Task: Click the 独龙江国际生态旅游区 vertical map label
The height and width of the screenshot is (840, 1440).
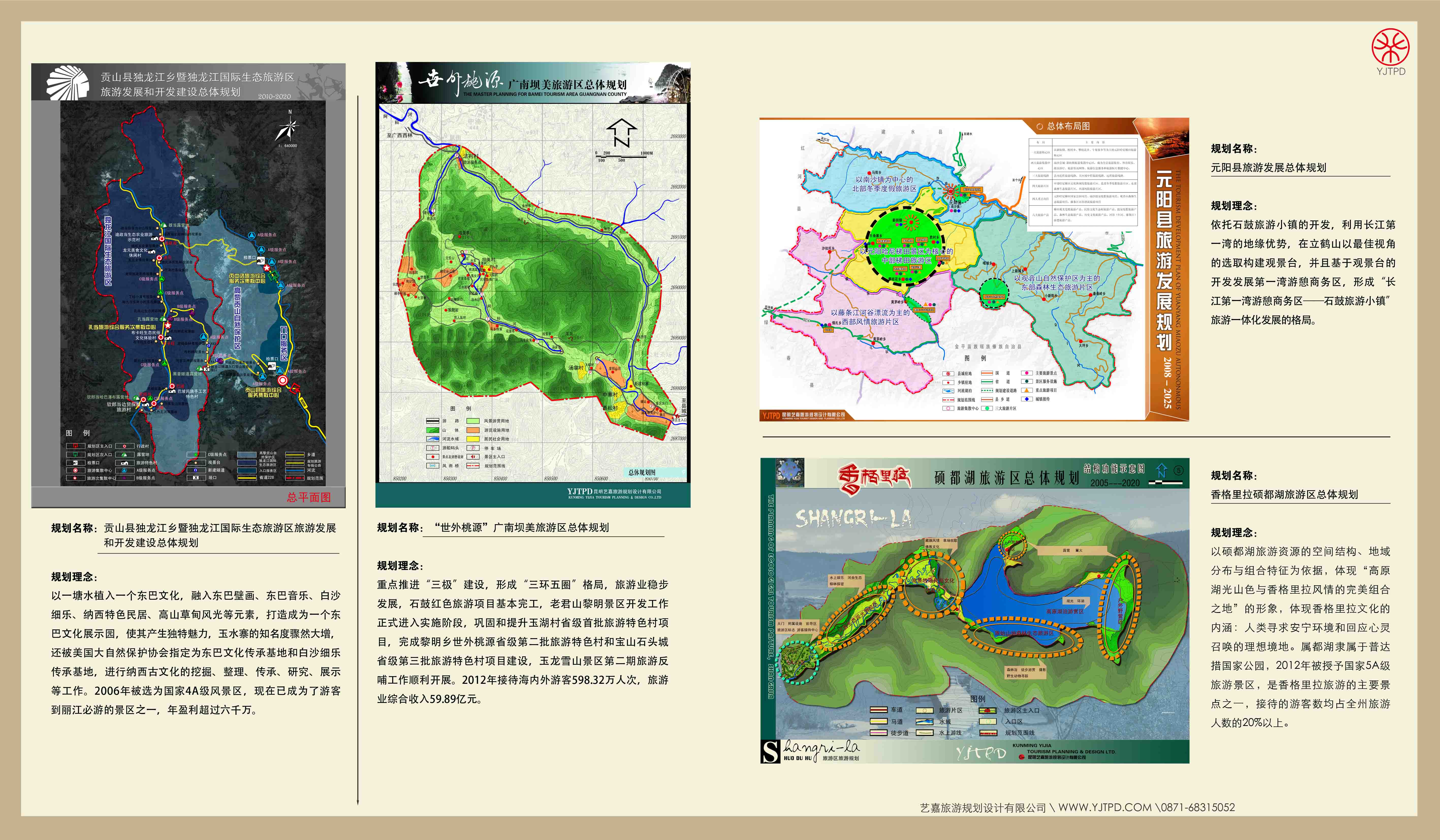Action: coord(108,251)
